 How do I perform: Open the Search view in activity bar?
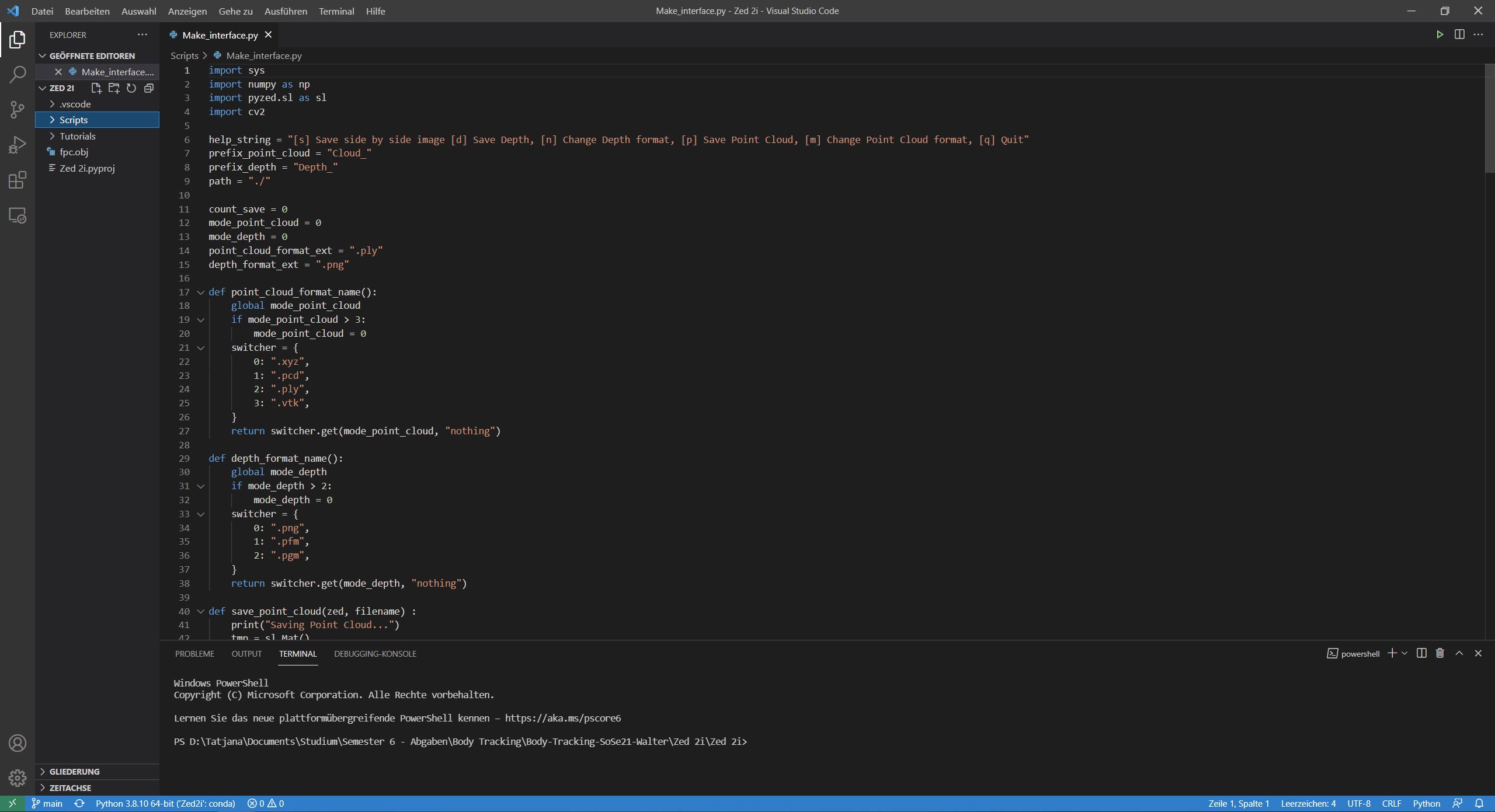pos(18,74)
